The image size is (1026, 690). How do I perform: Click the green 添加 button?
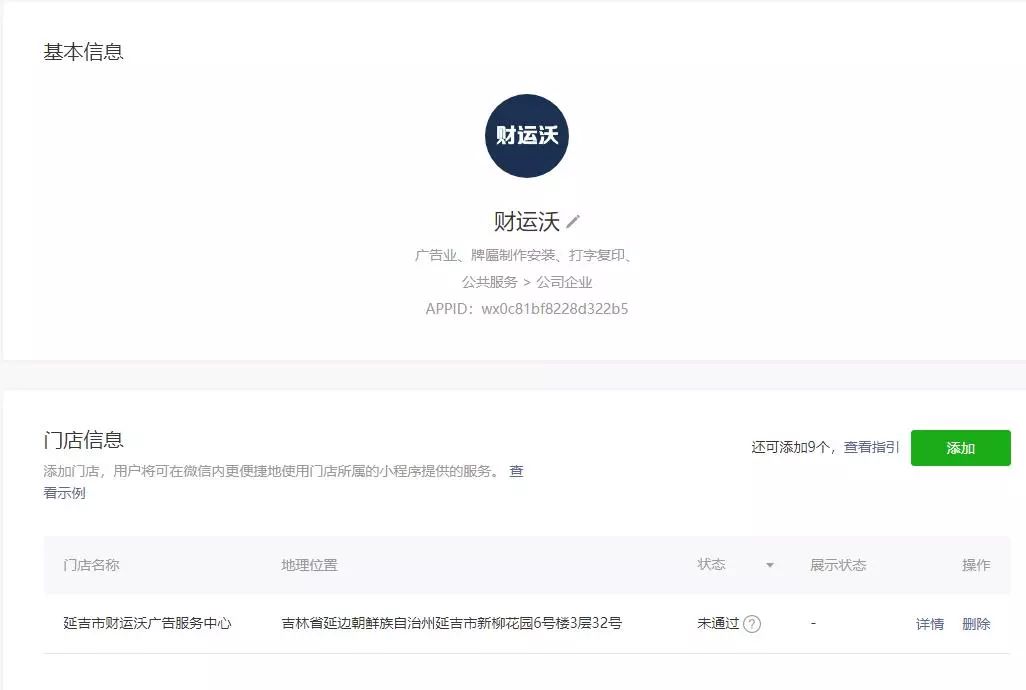click(x=961, y=448)
